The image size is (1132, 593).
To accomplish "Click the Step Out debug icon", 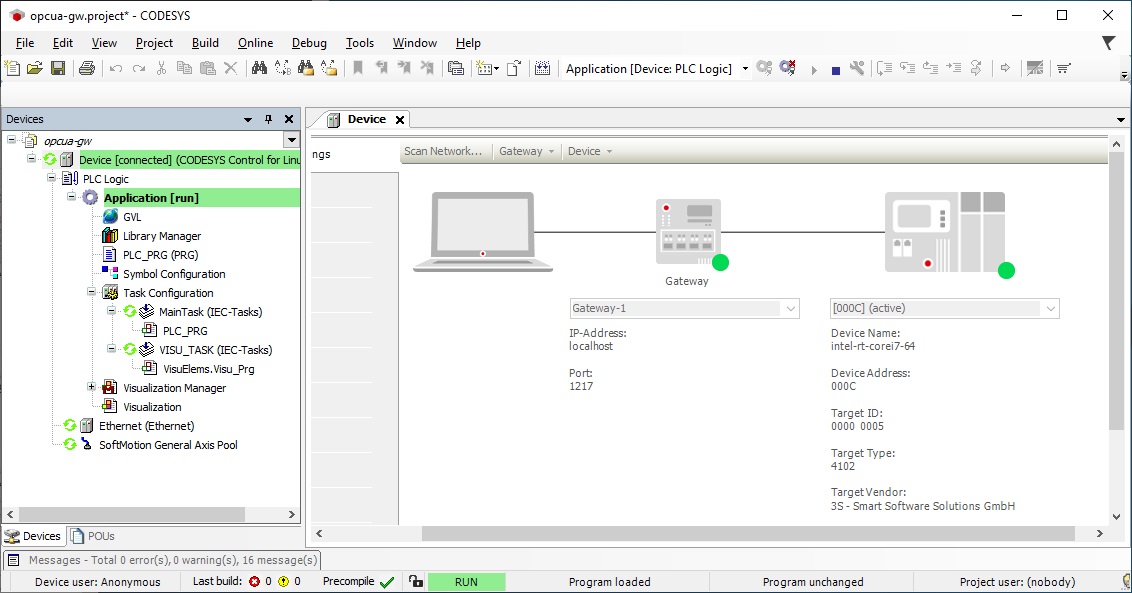I will 931,69.
